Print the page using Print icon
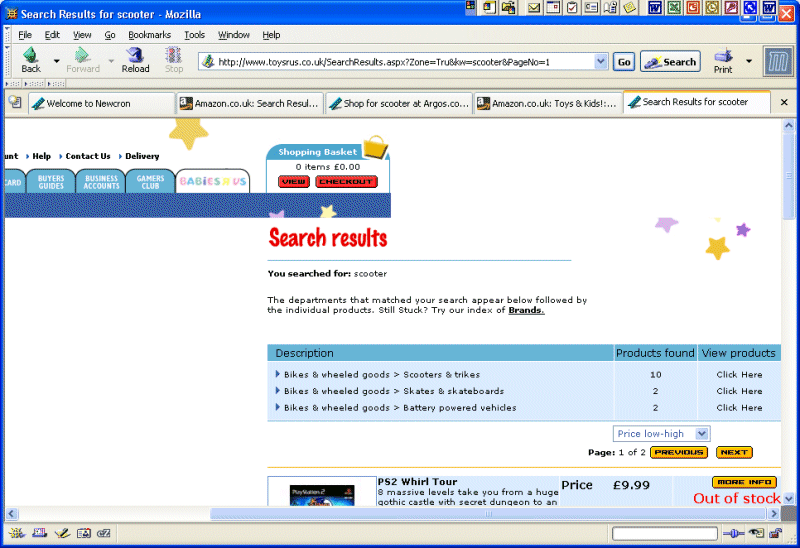Viewport: 800px width, 548px height. tap(723, 61)
